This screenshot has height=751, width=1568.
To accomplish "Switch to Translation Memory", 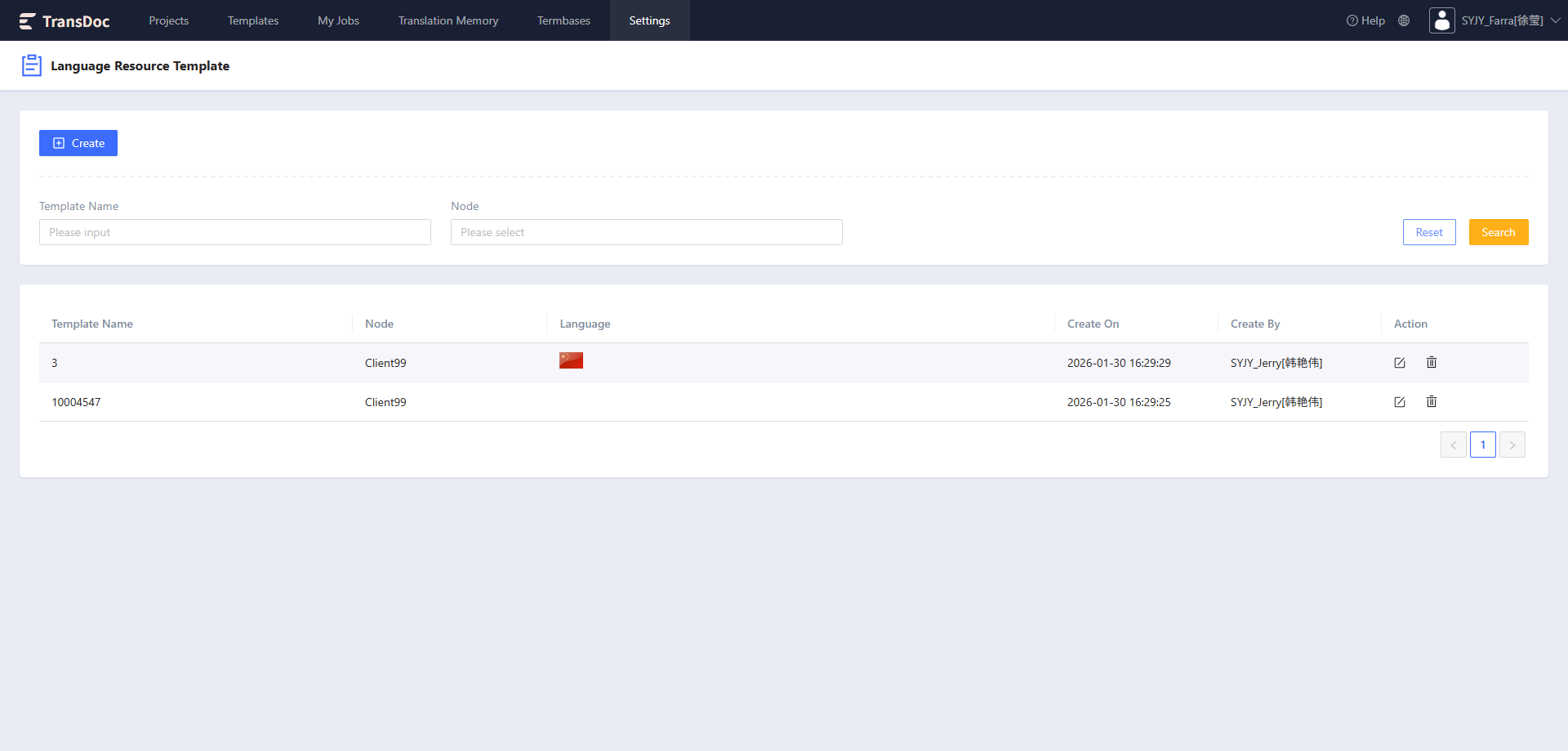I will pos(448,20).
